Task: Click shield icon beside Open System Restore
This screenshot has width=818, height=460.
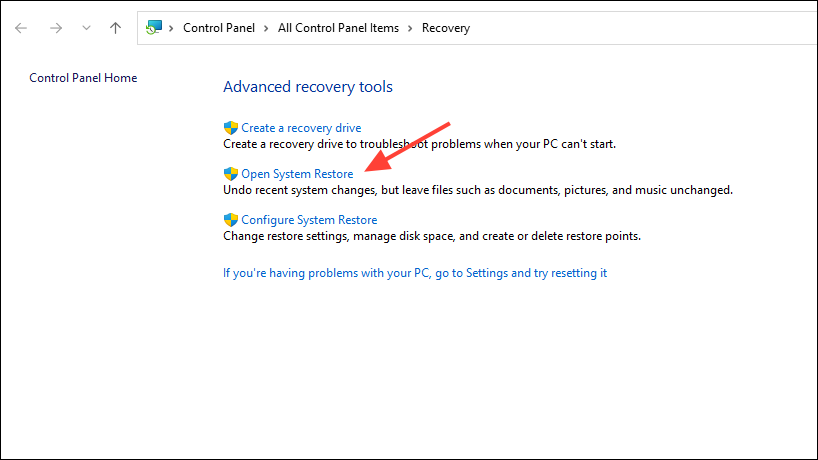Action: pos(231,174)
